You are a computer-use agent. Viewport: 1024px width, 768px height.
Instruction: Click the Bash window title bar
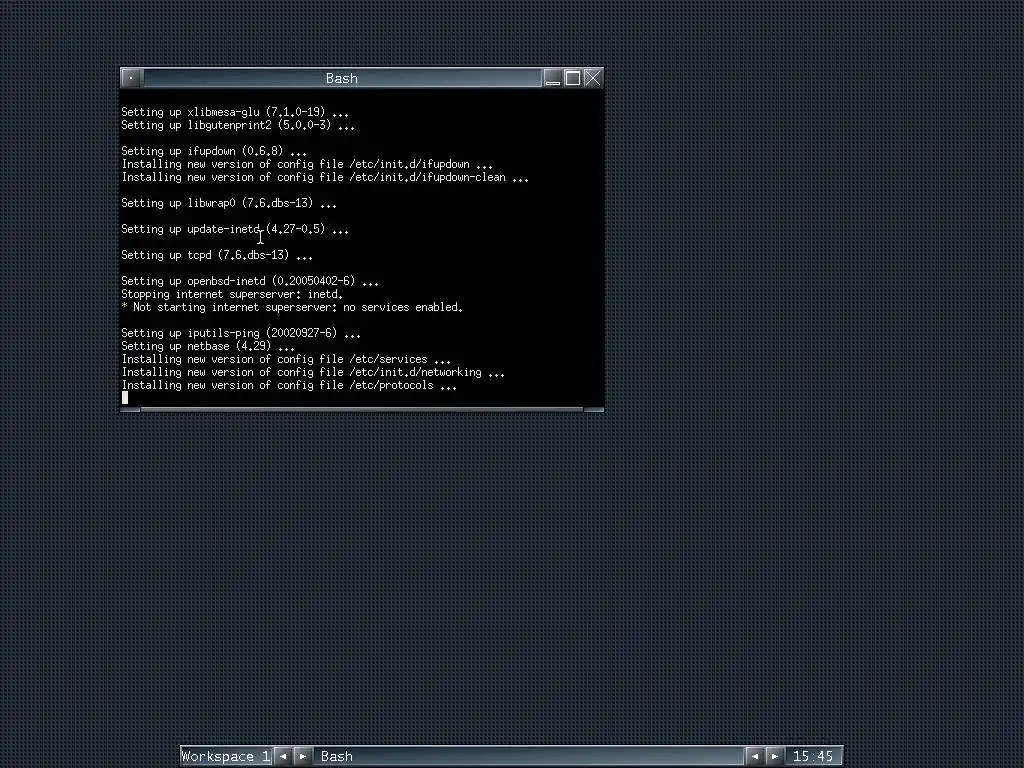click(x=342, y=78)
